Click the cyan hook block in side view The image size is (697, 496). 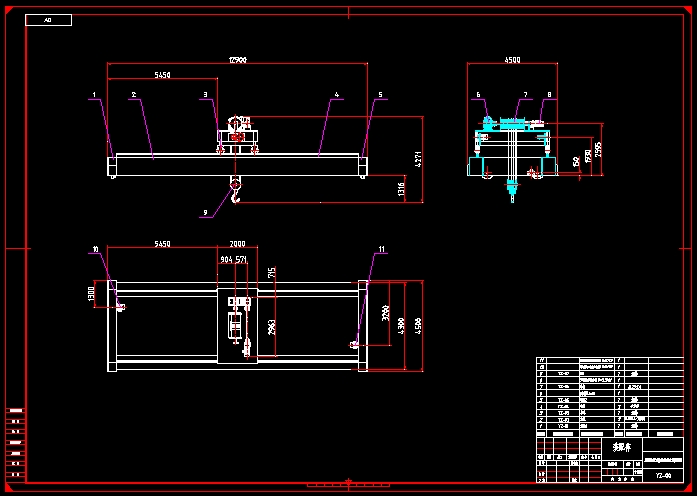pos(513,184)
